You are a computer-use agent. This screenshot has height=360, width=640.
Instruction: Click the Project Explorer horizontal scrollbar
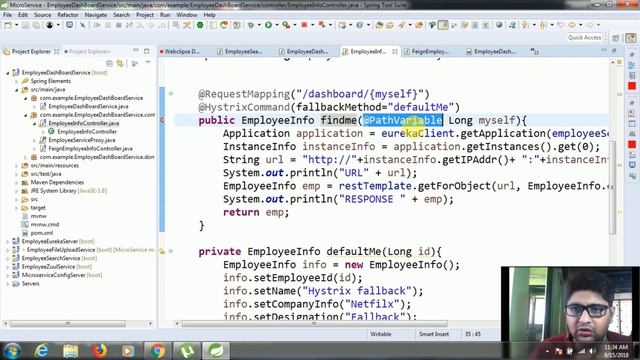pos(68,323)
